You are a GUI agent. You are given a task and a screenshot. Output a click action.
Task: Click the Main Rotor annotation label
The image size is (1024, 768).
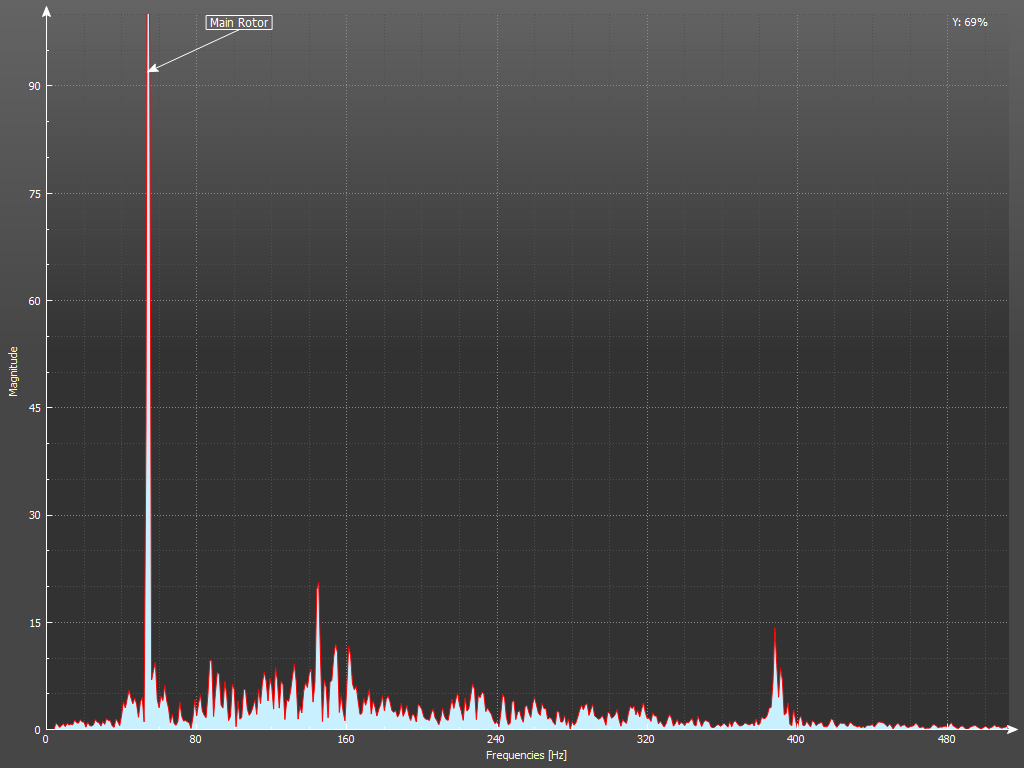(x=239, y=22)
